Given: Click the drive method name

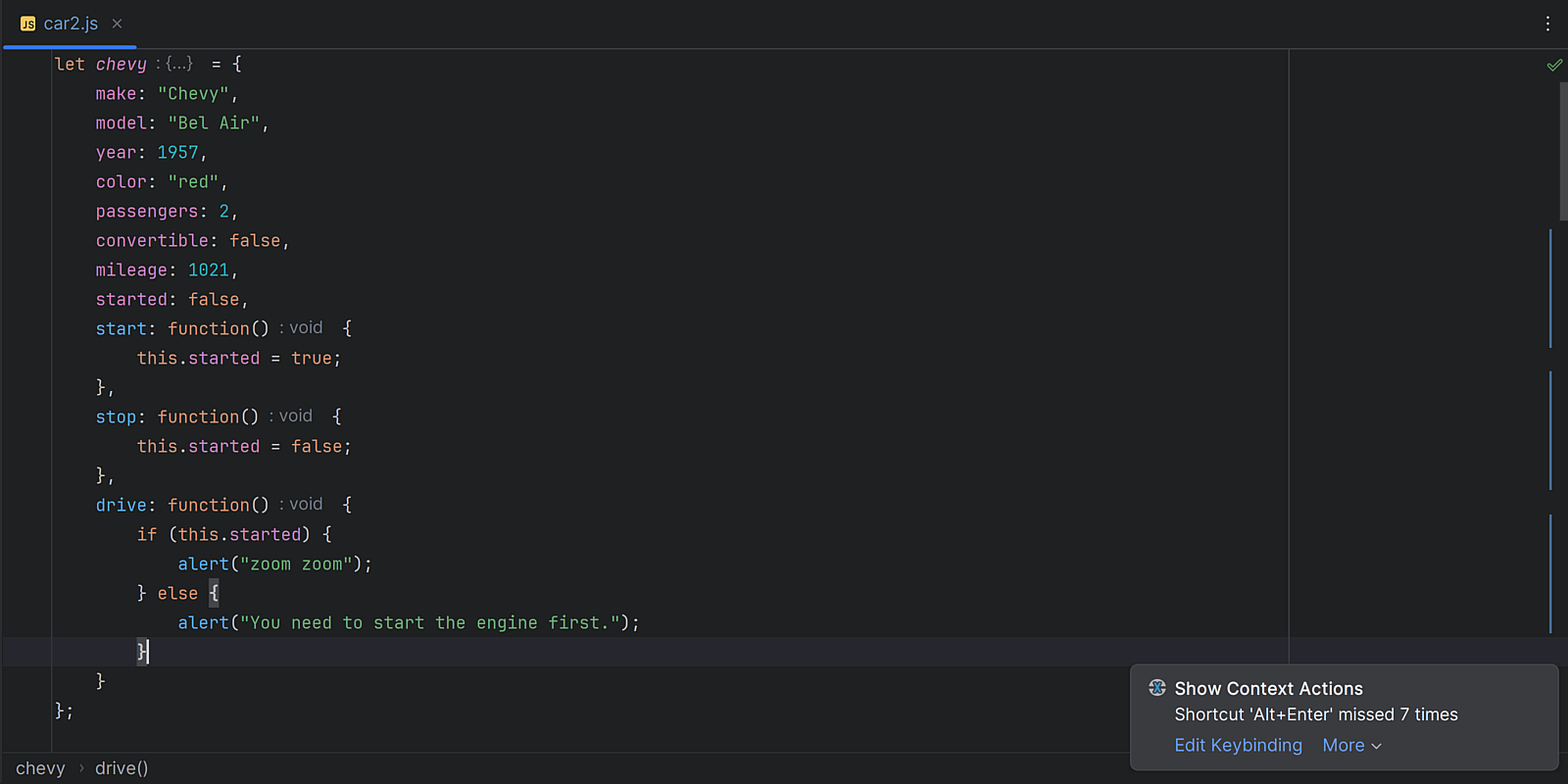Looking at the screenshot, I should 121,505.
